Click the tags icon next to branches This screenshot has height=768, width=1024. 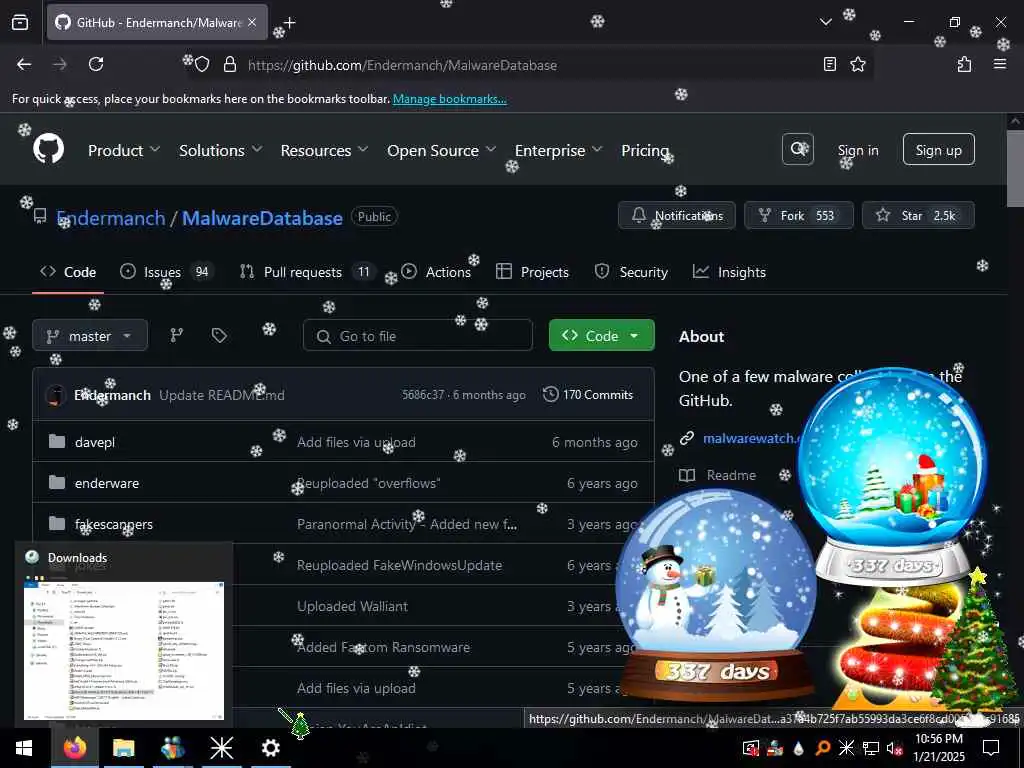(x=219, y=336)
